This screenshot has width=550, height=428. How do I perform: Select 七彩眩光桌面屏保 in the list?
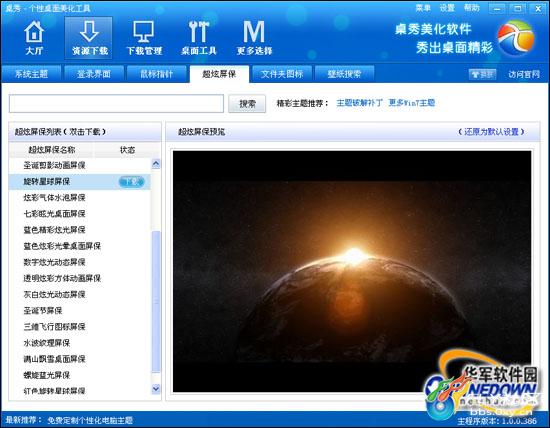click(80, 214)
